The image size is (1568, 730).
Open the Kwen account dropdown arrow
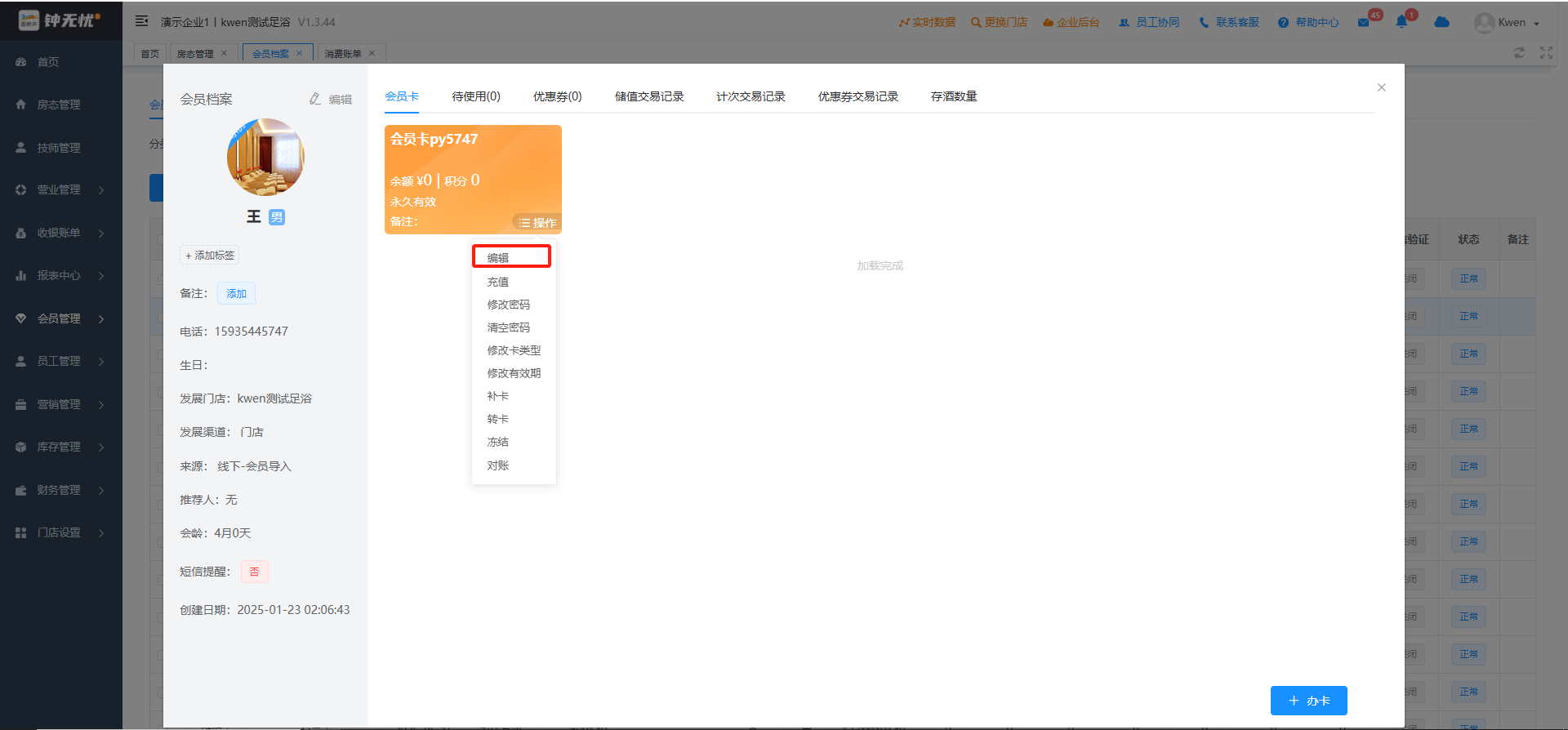point(1536,24)
